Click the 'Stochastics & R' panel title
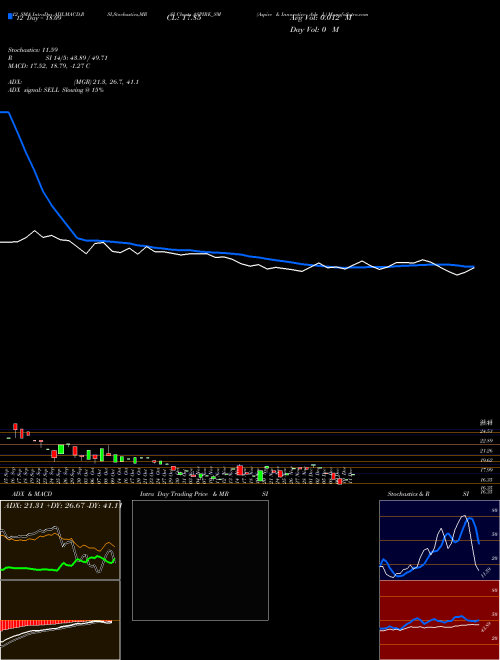Screen dimensions: 500x660 coord(409,494)
